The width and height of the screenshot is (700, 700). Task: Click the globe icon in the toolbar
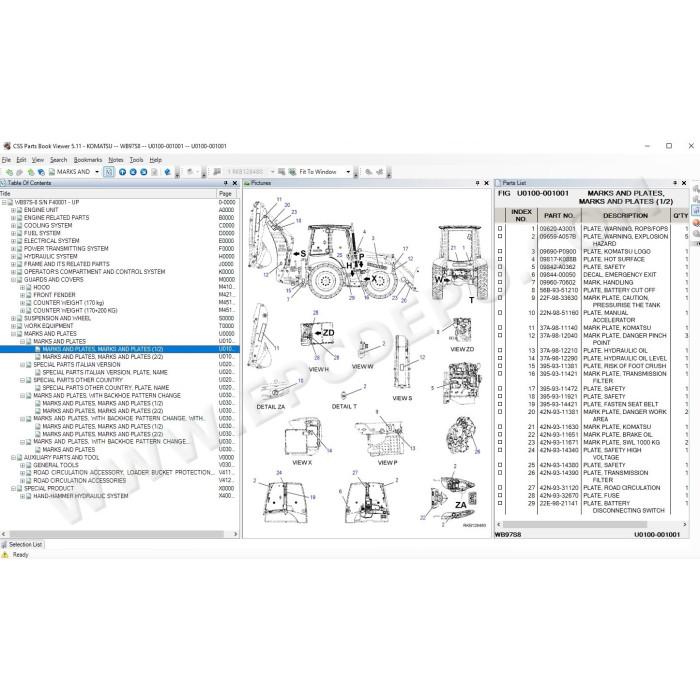coord(167,172)
